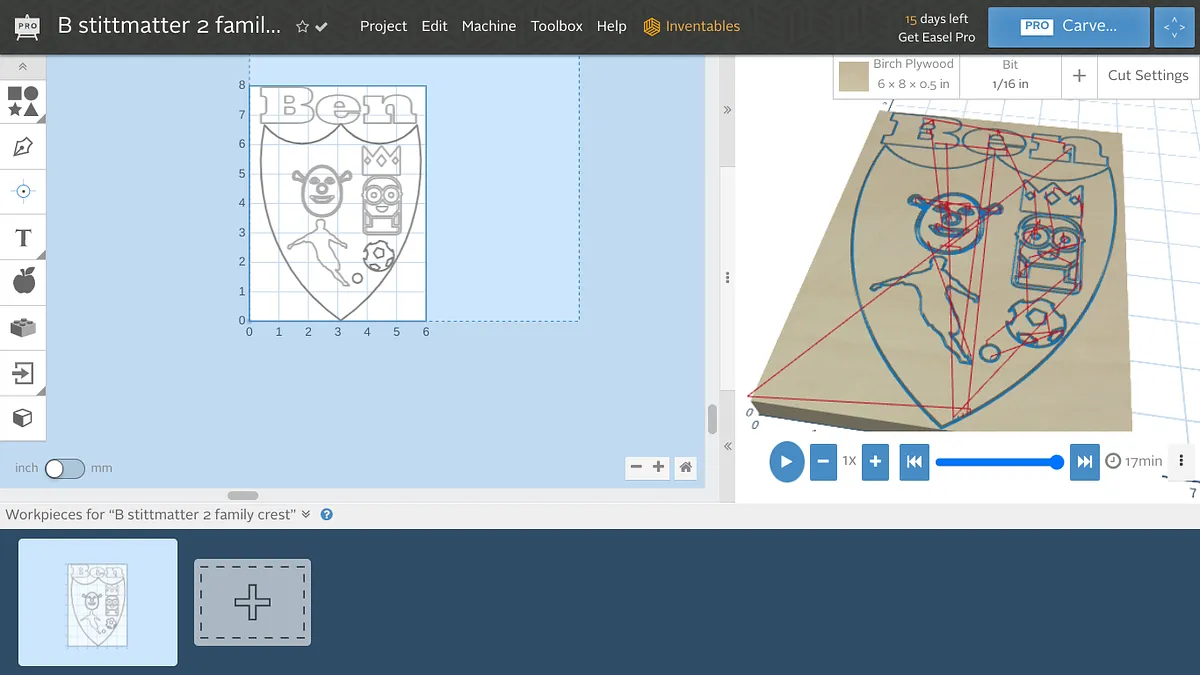Choose the Drill point tool
This screenshot has width=1200, height=675.
pyautogui.click(x=23, y=191)
